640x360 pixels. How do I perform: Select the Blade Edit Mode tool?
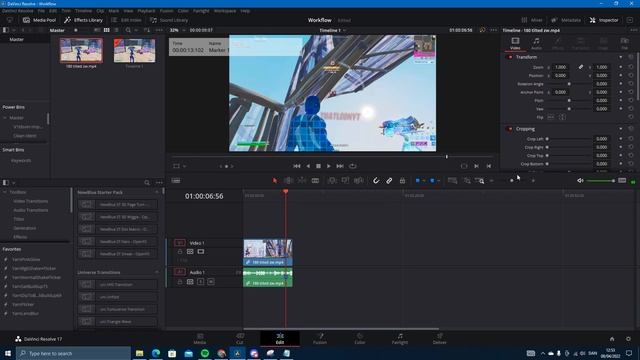click(315, 180)
